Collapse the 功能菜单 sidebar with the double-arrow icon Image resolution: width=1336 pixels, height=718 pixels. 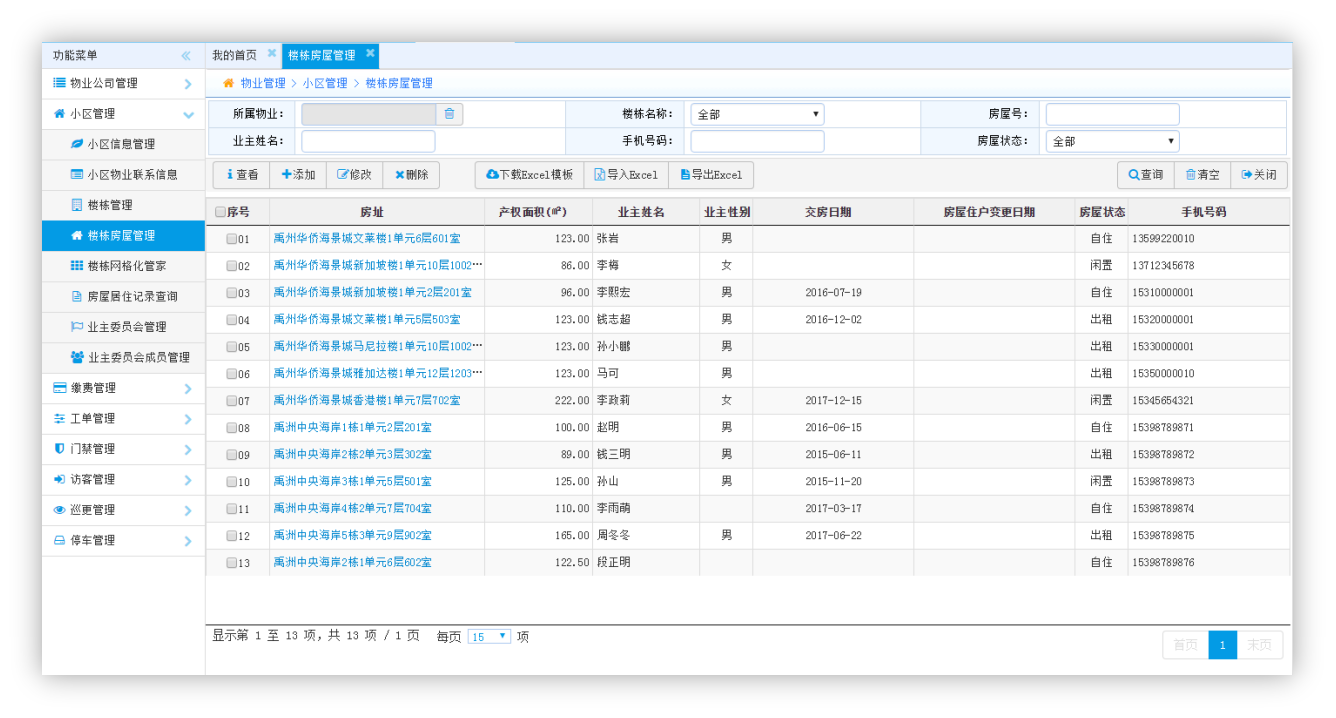tap(186, 56)
